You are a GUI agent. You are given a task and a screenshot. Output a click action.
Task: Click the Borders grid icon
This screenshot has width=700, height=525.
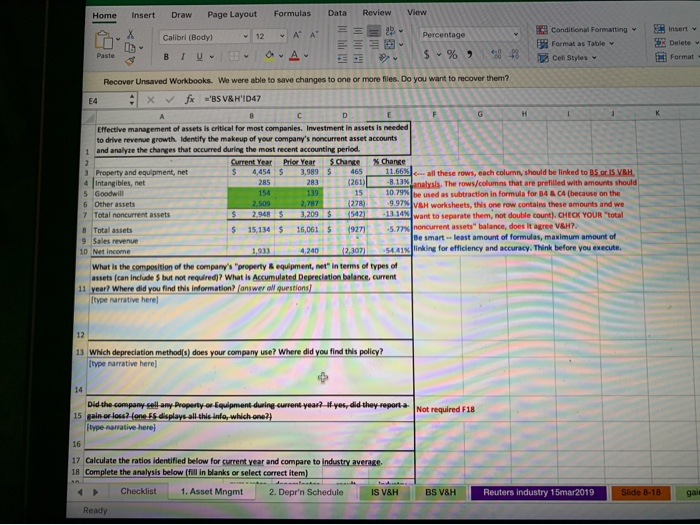click(x=234, y=56)
